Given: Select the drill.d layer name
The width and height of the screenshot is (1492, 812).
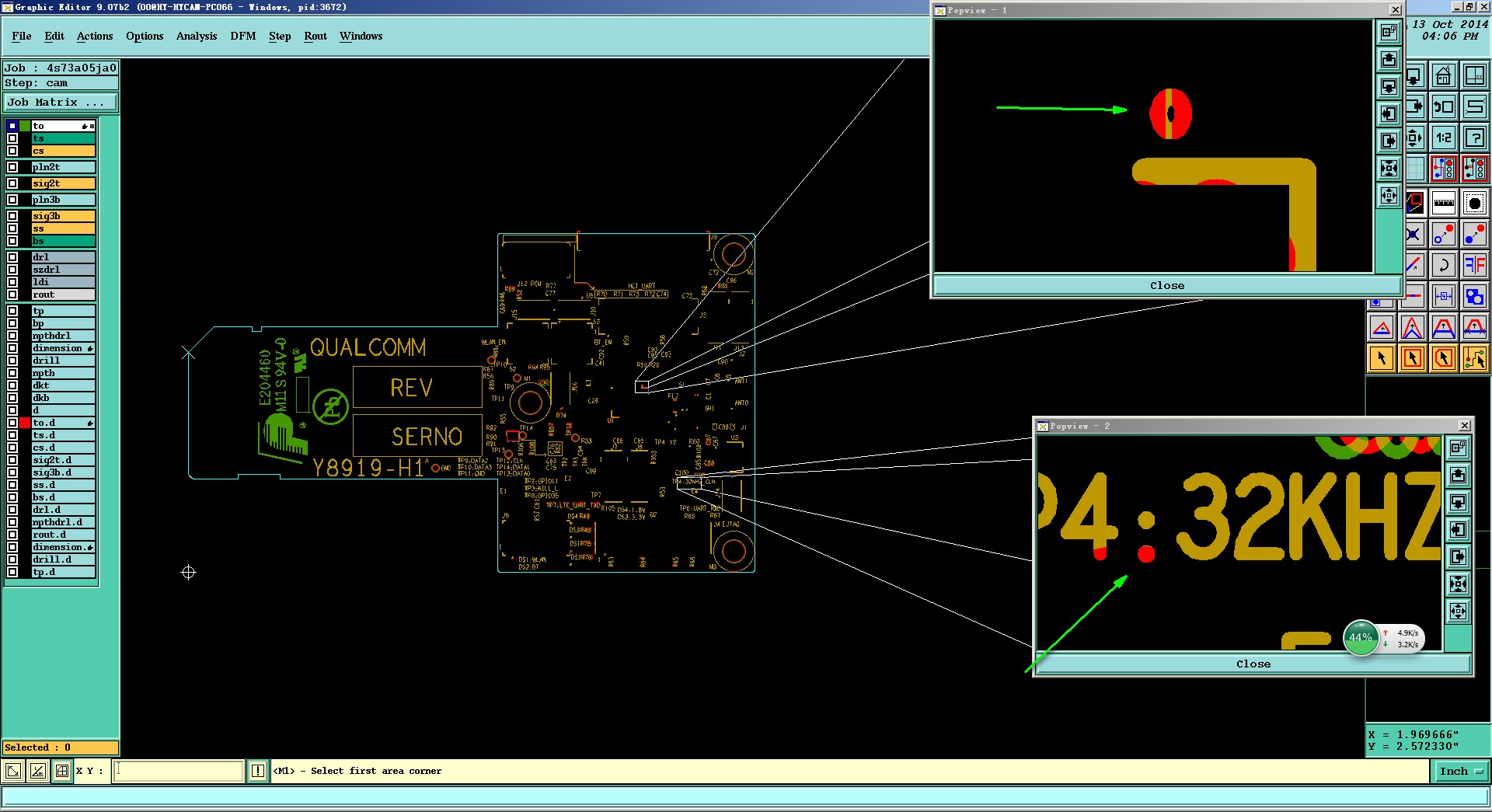Looking at the screenshot, I should pyautogui.click(x=63, y=559).
